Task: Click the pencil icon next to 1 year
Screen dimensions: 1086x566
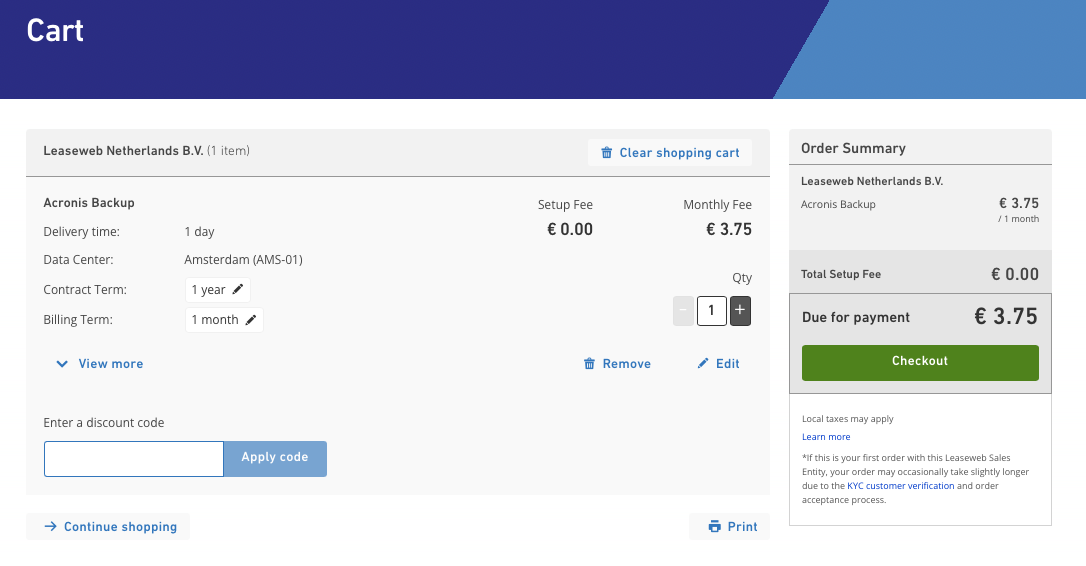Action: point(238,290)
